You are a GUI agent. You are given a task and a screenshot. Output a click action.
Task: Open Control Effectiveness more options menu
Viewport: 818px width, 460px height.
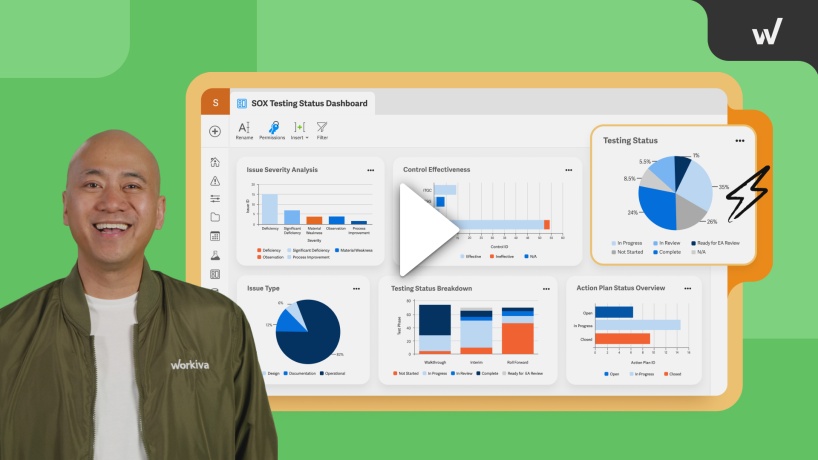click(x=569, y=170)
